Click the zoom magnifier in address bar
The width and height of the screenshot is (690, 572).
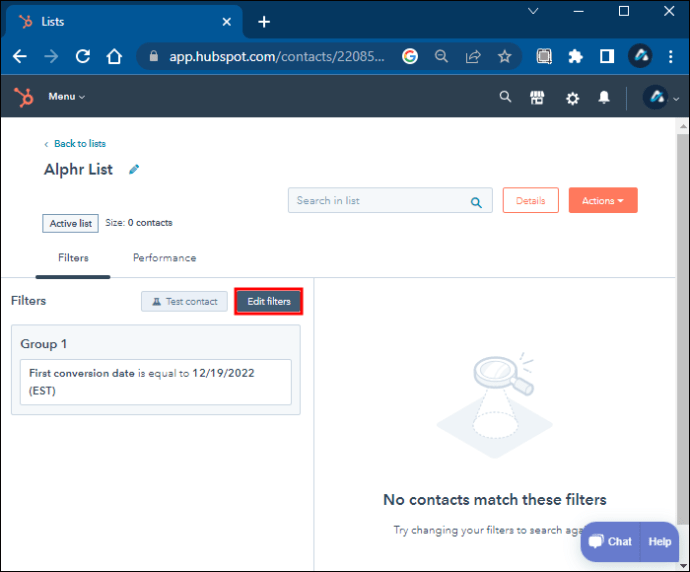click(x=441, y=56)
